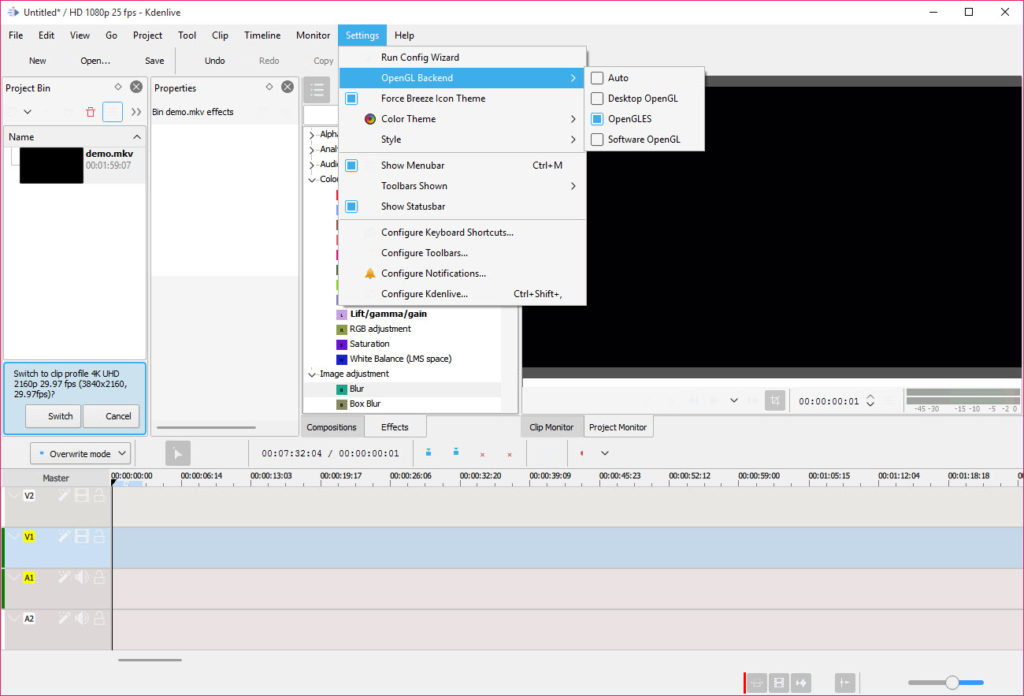Click the Undo toolbar button

214,61
